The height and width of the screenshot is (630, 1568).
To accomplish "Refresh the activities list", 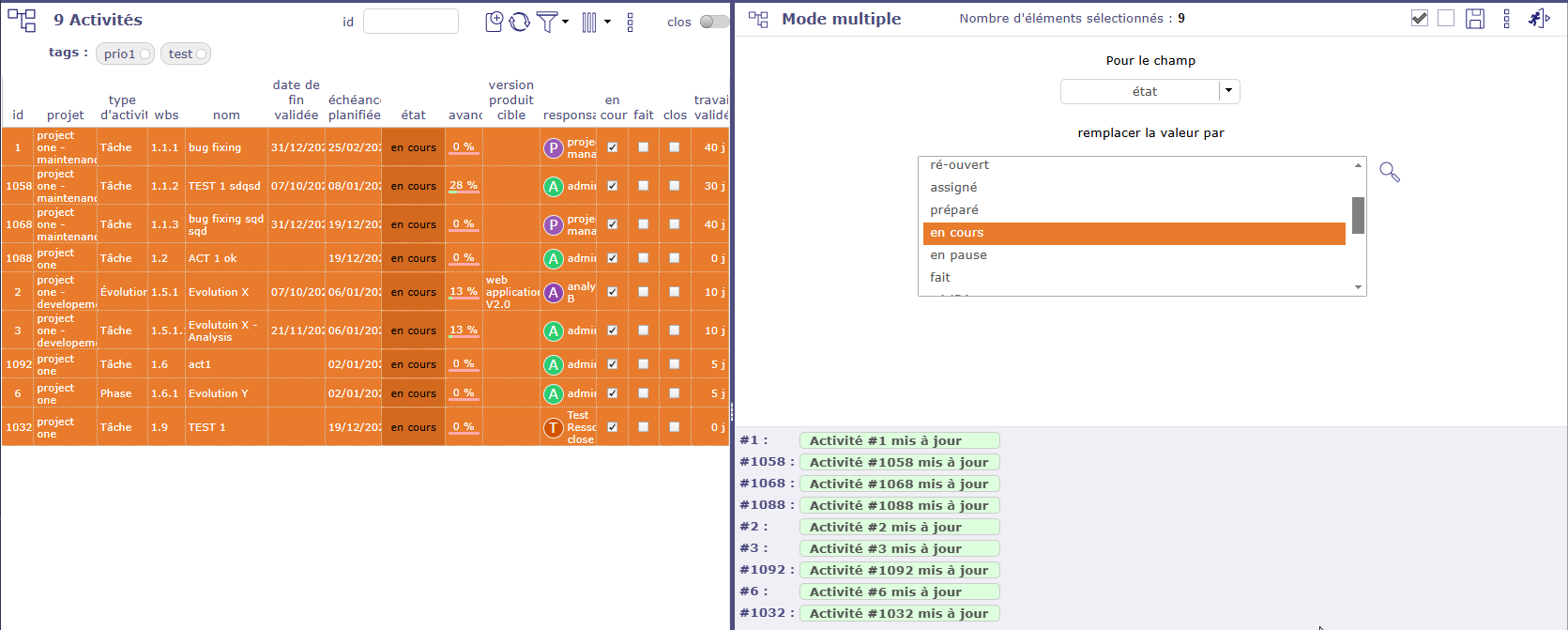I will click(520, 22).
